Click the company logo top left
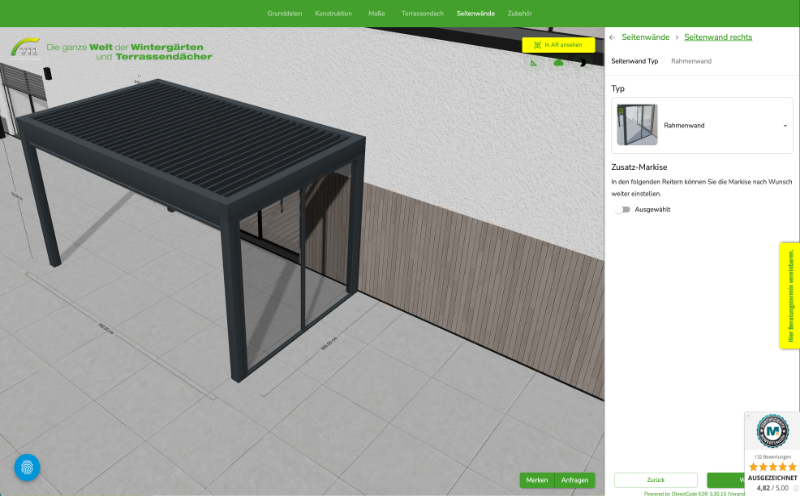The image size is (800, 497). (26, 49)
